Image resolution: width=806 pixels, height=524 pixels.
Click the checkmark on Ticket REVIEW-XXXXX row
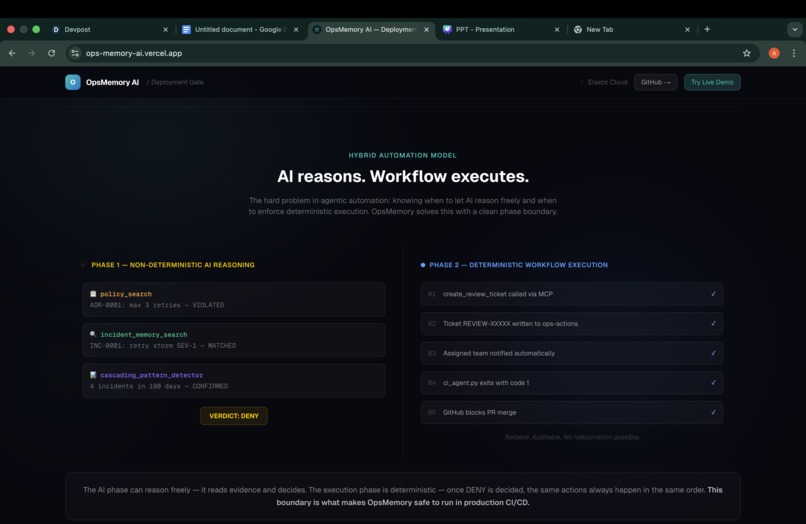click(713, 323)
